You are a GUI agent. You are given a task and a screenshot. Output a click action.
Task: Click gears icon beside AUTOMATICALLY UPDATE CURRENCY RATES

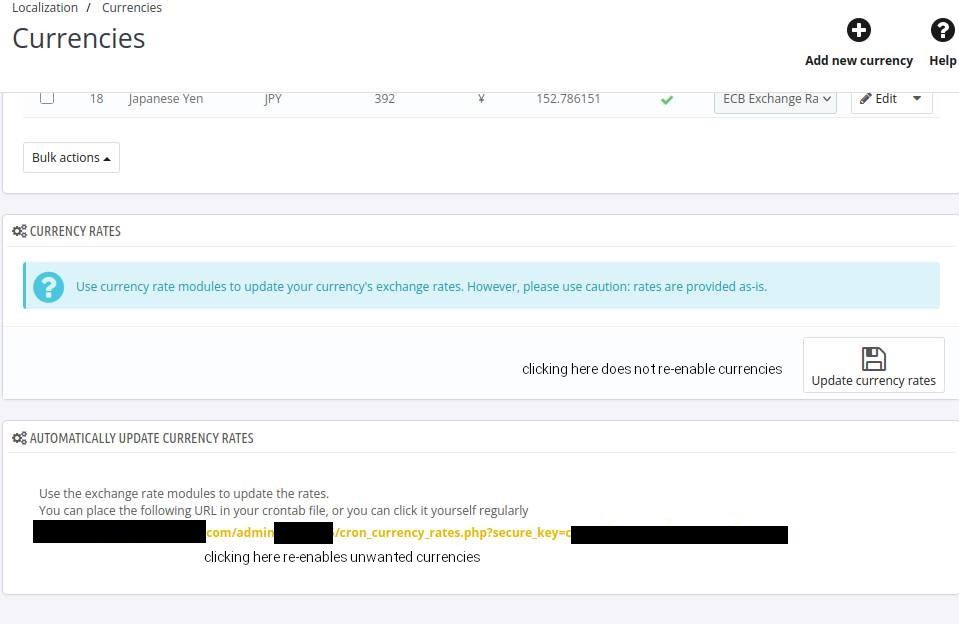coord(19,438)
